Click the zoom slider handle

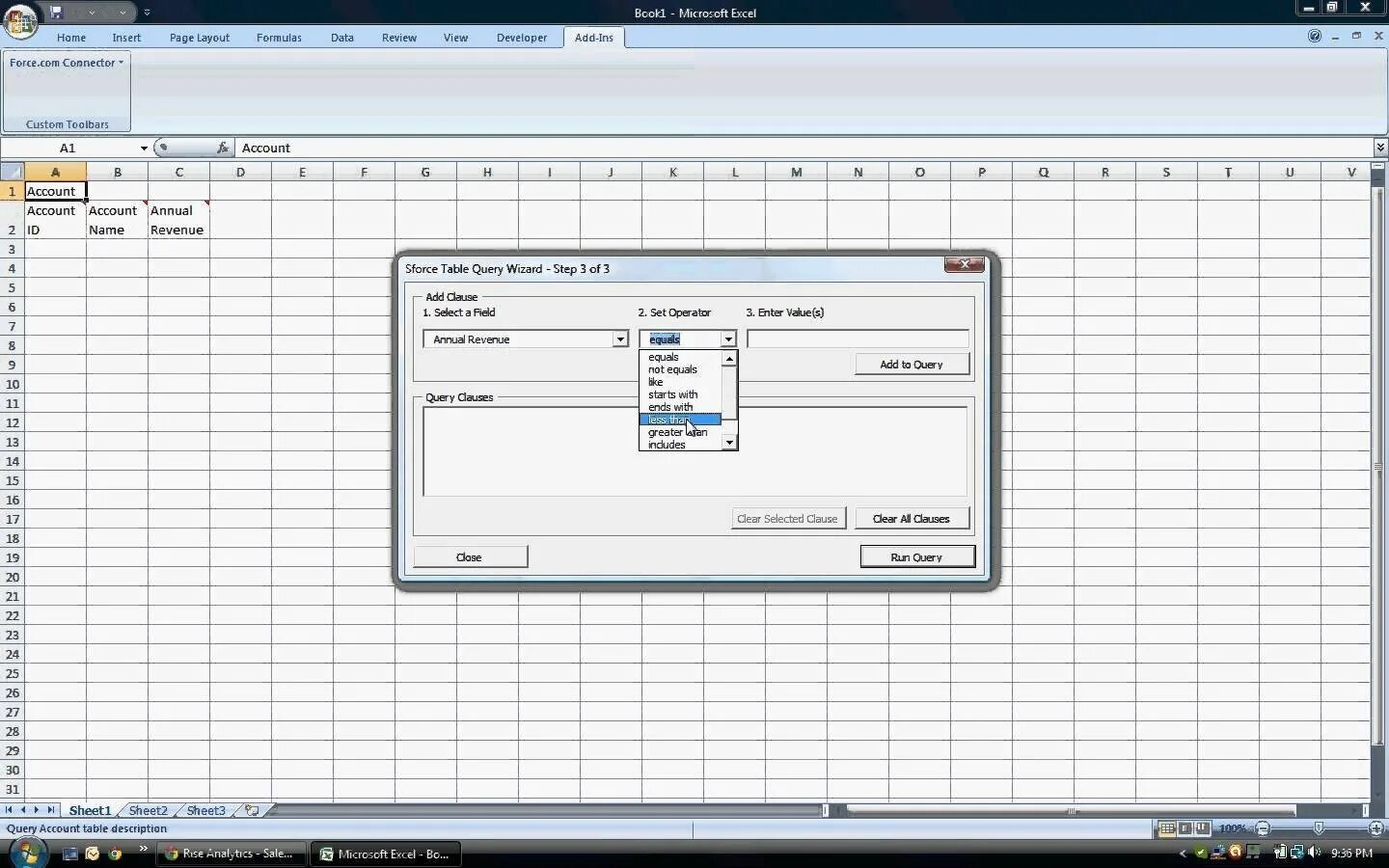1319,828
